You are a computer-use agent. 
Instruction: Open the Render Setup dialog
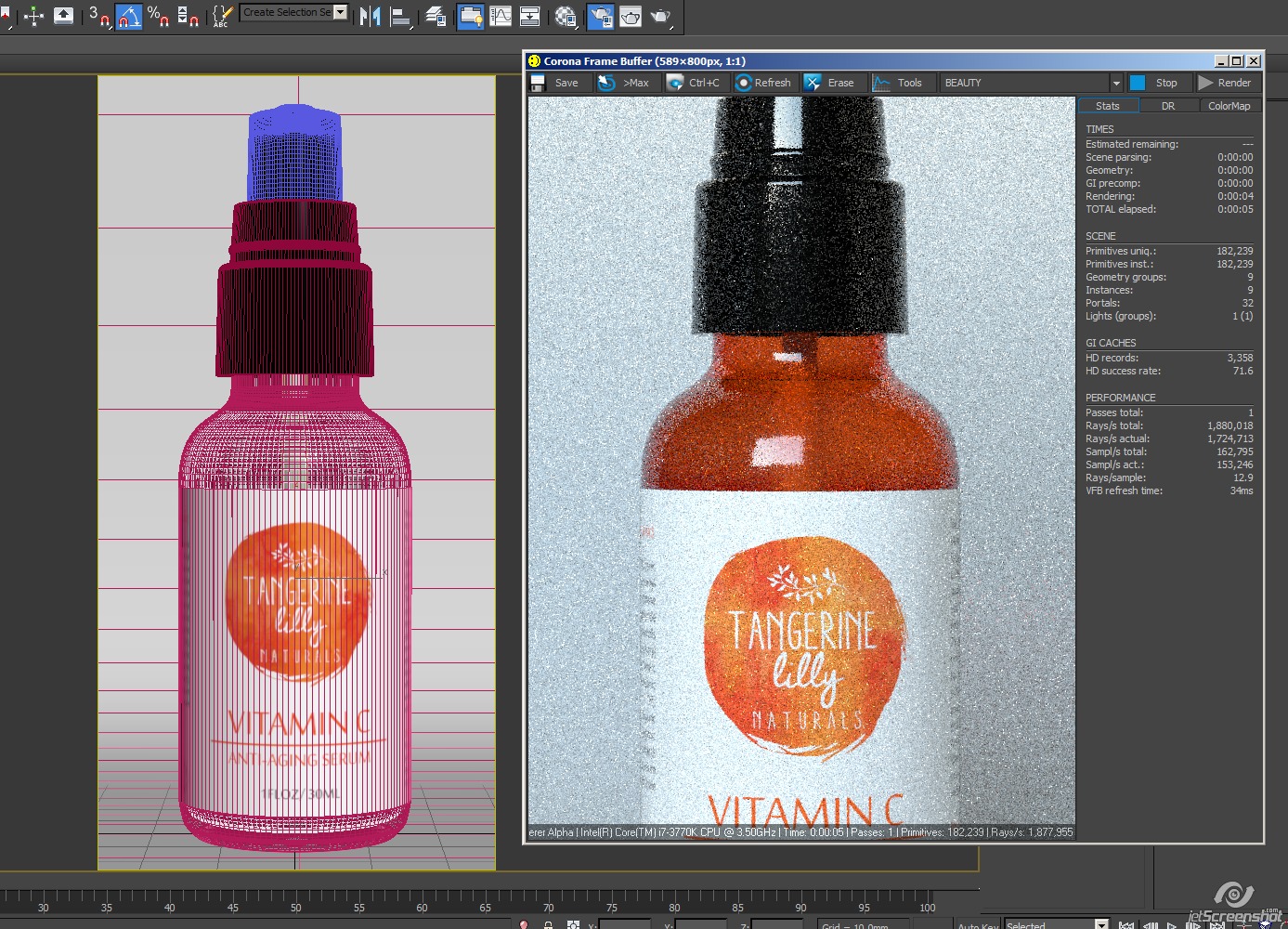(601, 16)
